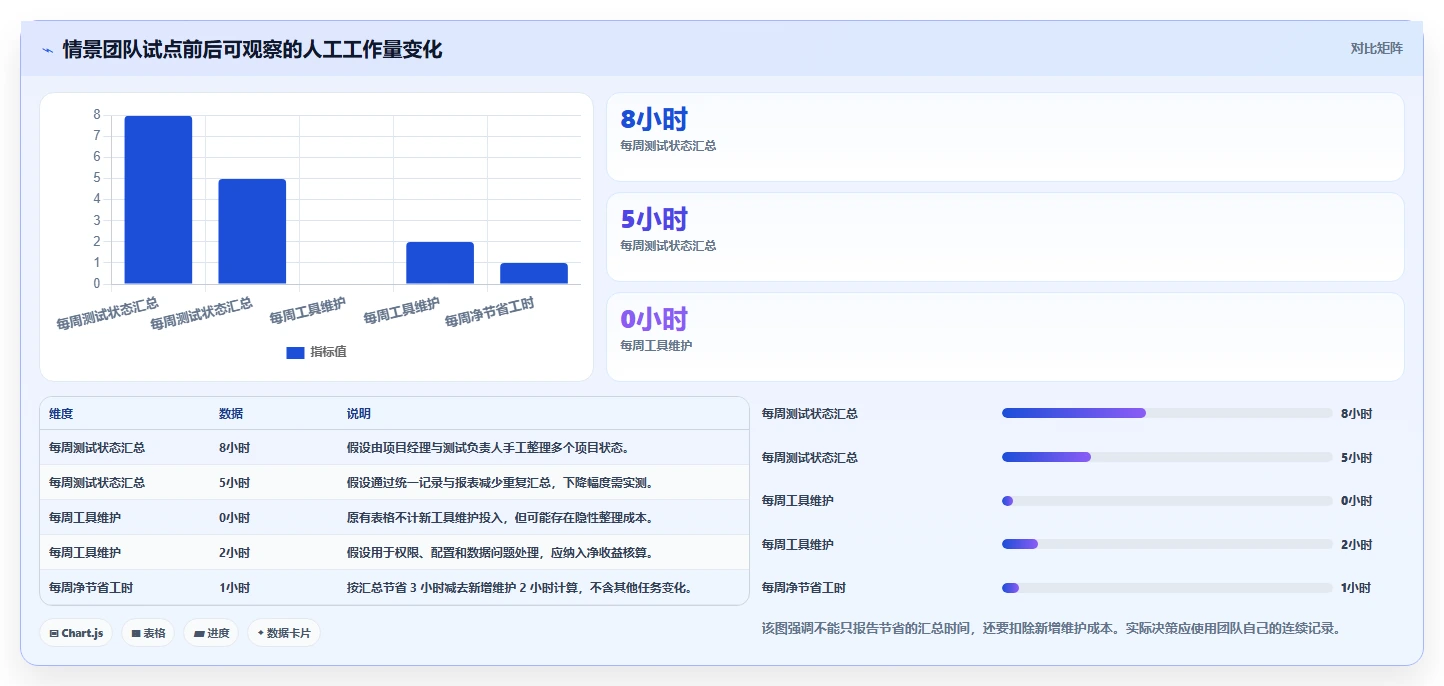The height and width of the screenshot is (686, 1444).
Task: Click the 8小时 cell in the table
Action: tap(235, 448)
